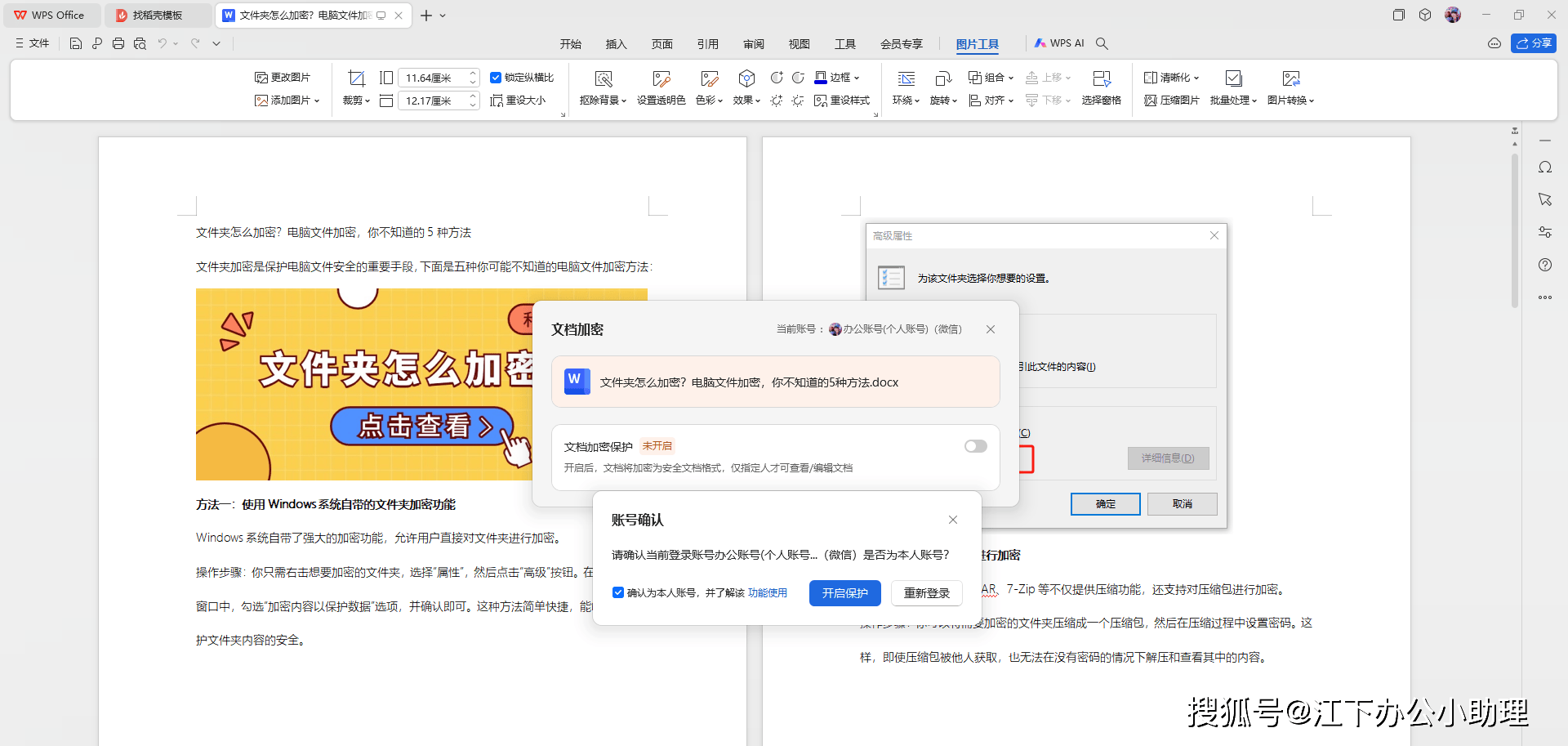Image resolution: width=1568 pixels, height=746 pixels.
Task: Click the Enable Protection (开启保护) button
Action: pyautogui.click(x=845, y=593)
